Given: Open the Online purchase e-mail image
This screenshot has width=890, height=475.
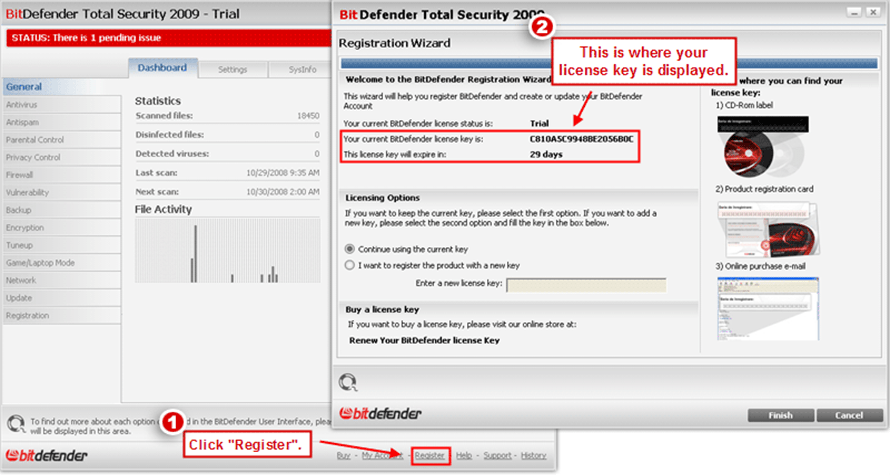Looking at the screenshot, I should coord(768,309).
